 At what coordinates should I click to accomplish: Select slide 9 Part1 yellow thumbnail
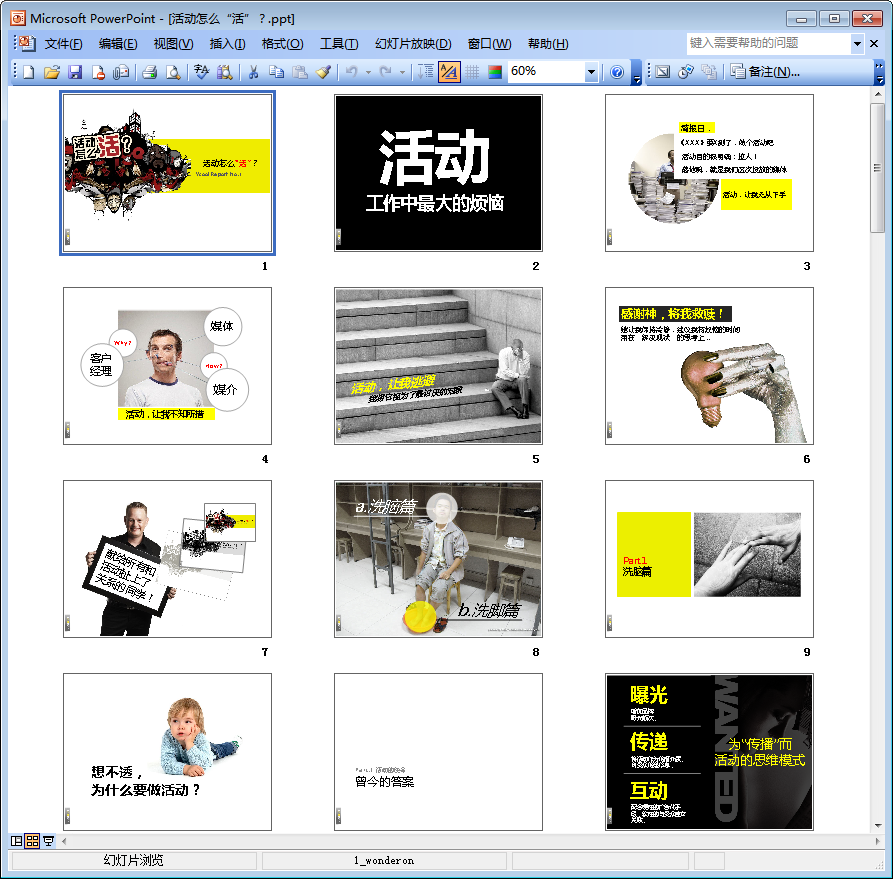coord(709,559)
